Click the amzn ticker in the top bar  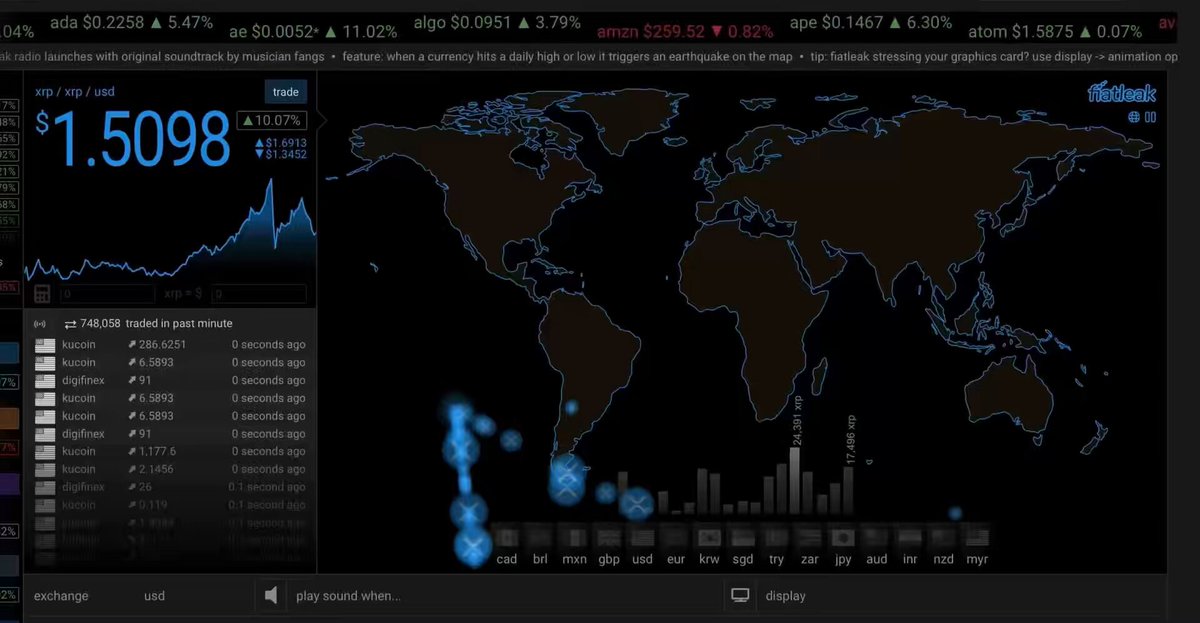click(685, 31)
